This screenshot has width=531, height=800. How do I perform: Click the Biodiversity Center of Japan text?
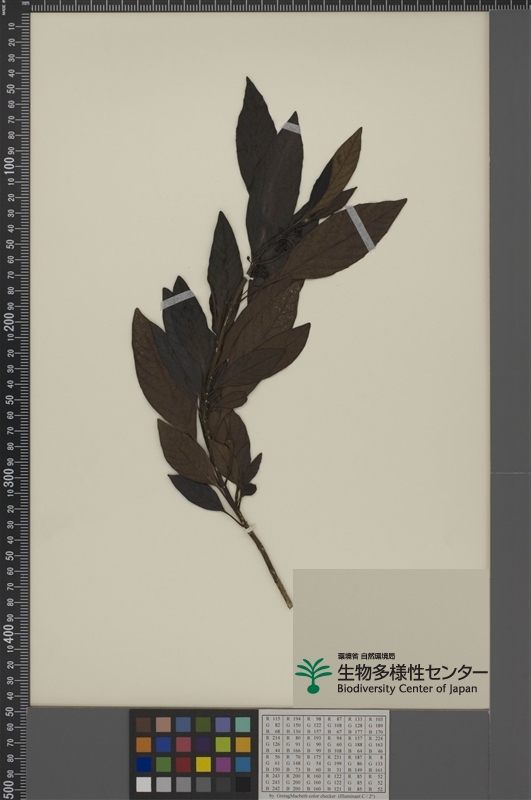(x=407, y=689)
